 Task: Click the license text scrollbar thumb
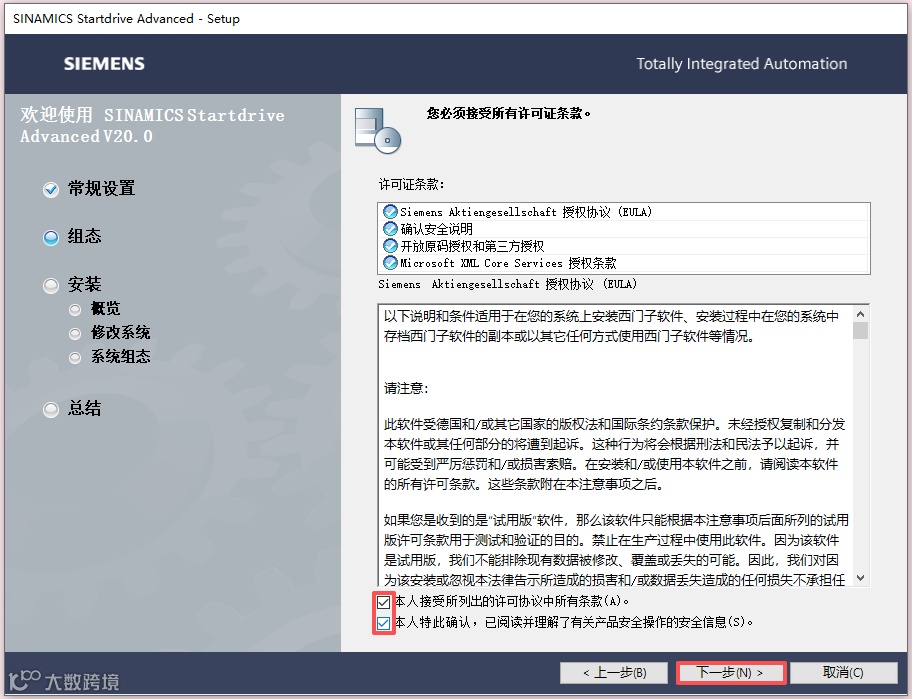pos(861,330)
